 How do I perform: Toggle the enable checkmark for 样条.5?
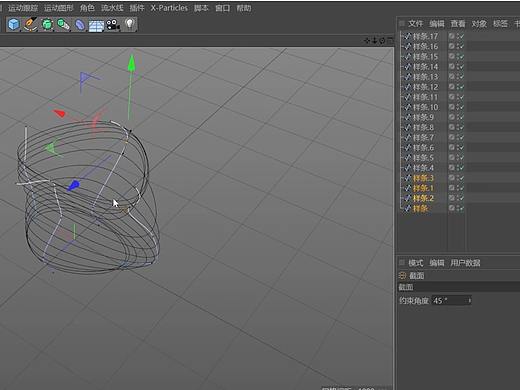click(x=462, y=158)
